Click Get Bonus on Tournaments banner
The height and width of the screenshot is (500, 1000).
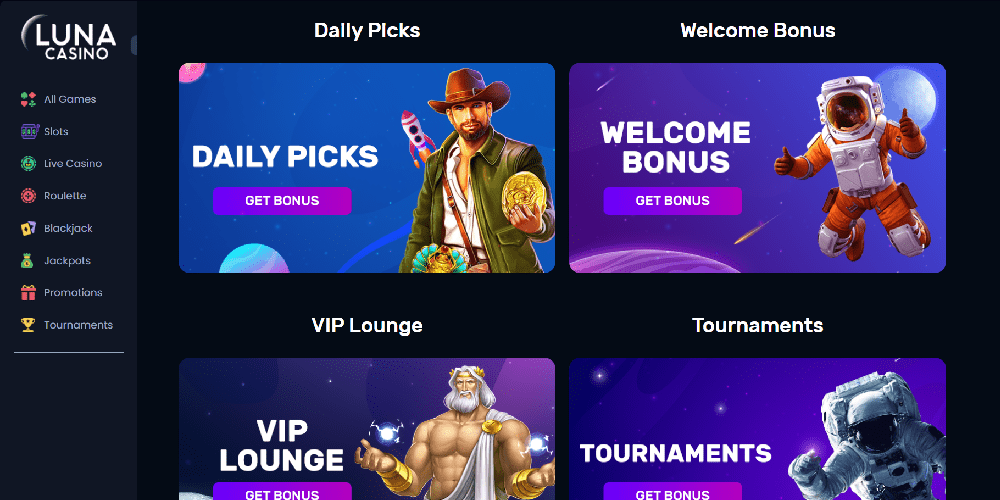[673, 492]
